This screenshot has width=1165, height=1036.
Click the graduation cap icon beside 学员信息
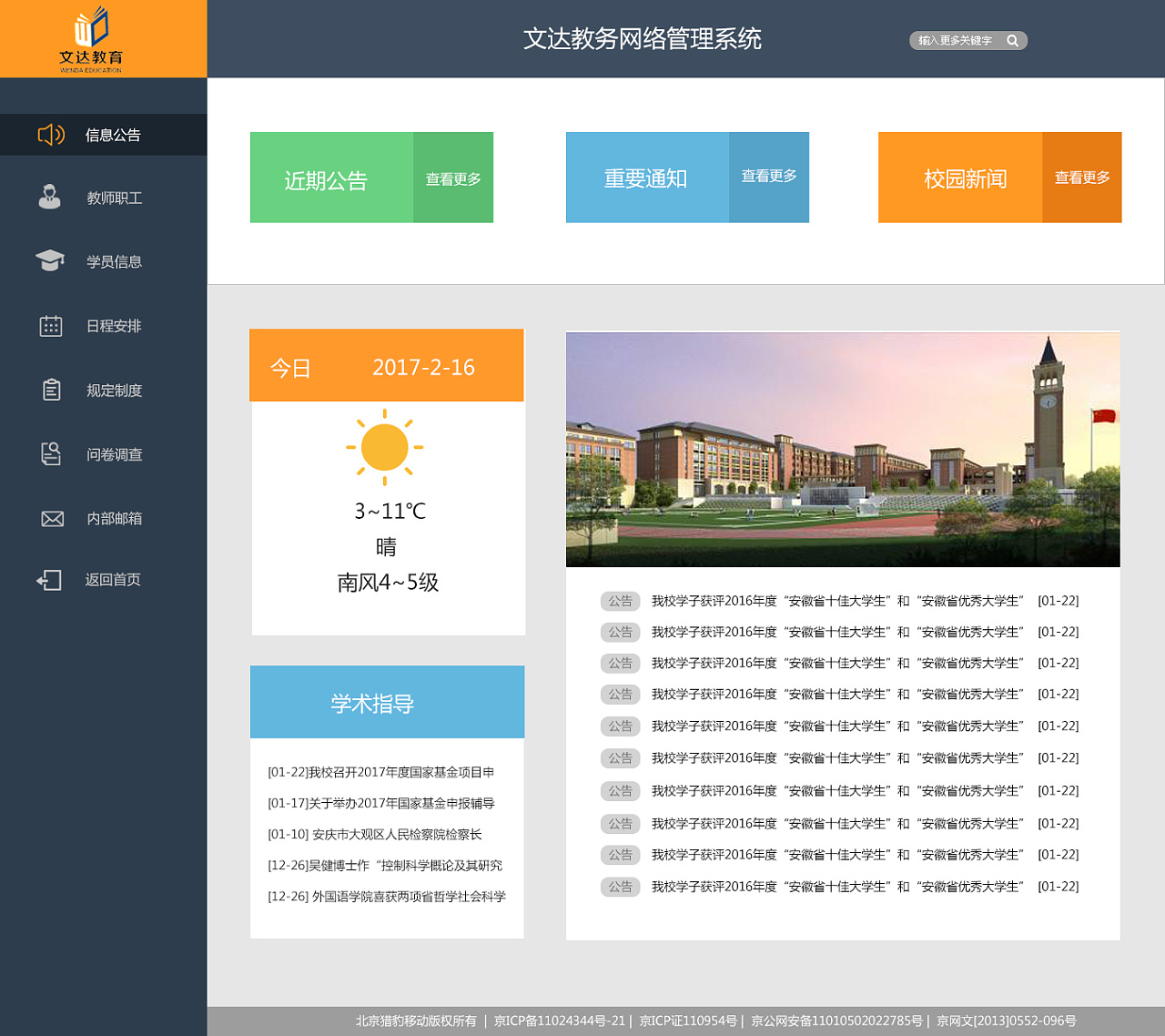(50, 260)
